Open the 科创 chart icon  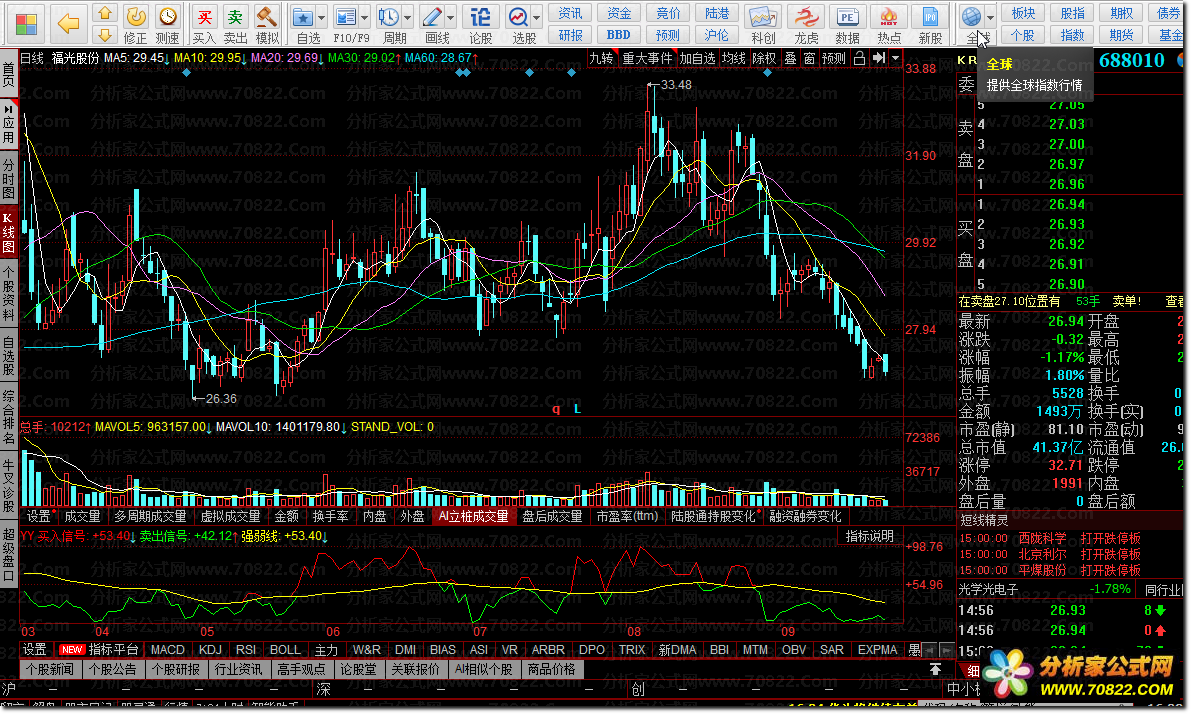coord(762,17)
